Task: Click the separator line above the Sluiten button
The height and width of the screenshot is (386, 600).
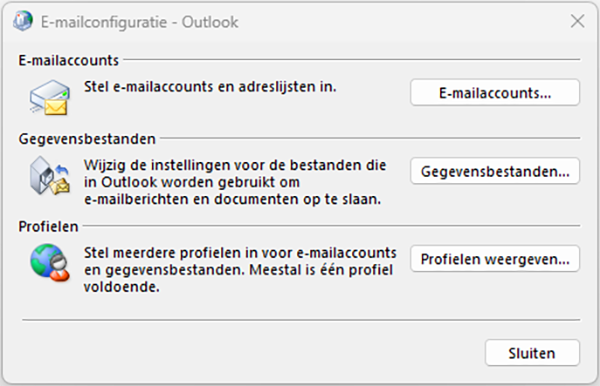Action: pyautogui.click(x=301, y=320)
